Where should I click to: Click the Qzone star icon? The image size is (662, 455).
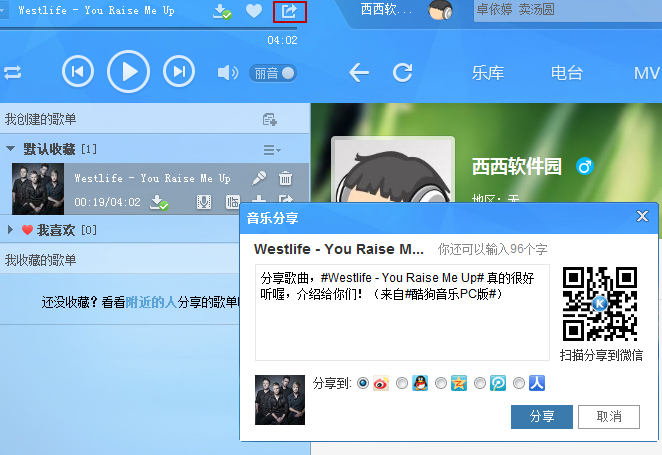459,383
